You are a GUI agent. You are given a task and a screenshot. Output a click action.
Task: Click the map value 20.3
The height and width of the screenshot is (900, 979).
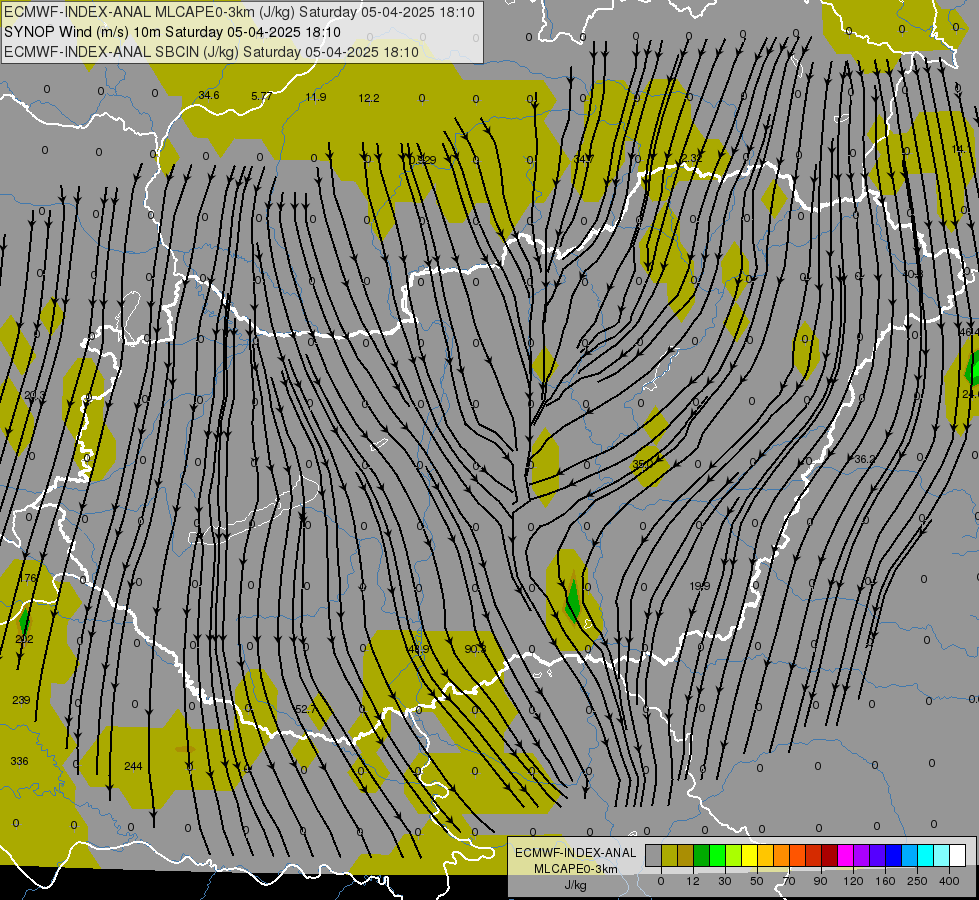[34, 395]
